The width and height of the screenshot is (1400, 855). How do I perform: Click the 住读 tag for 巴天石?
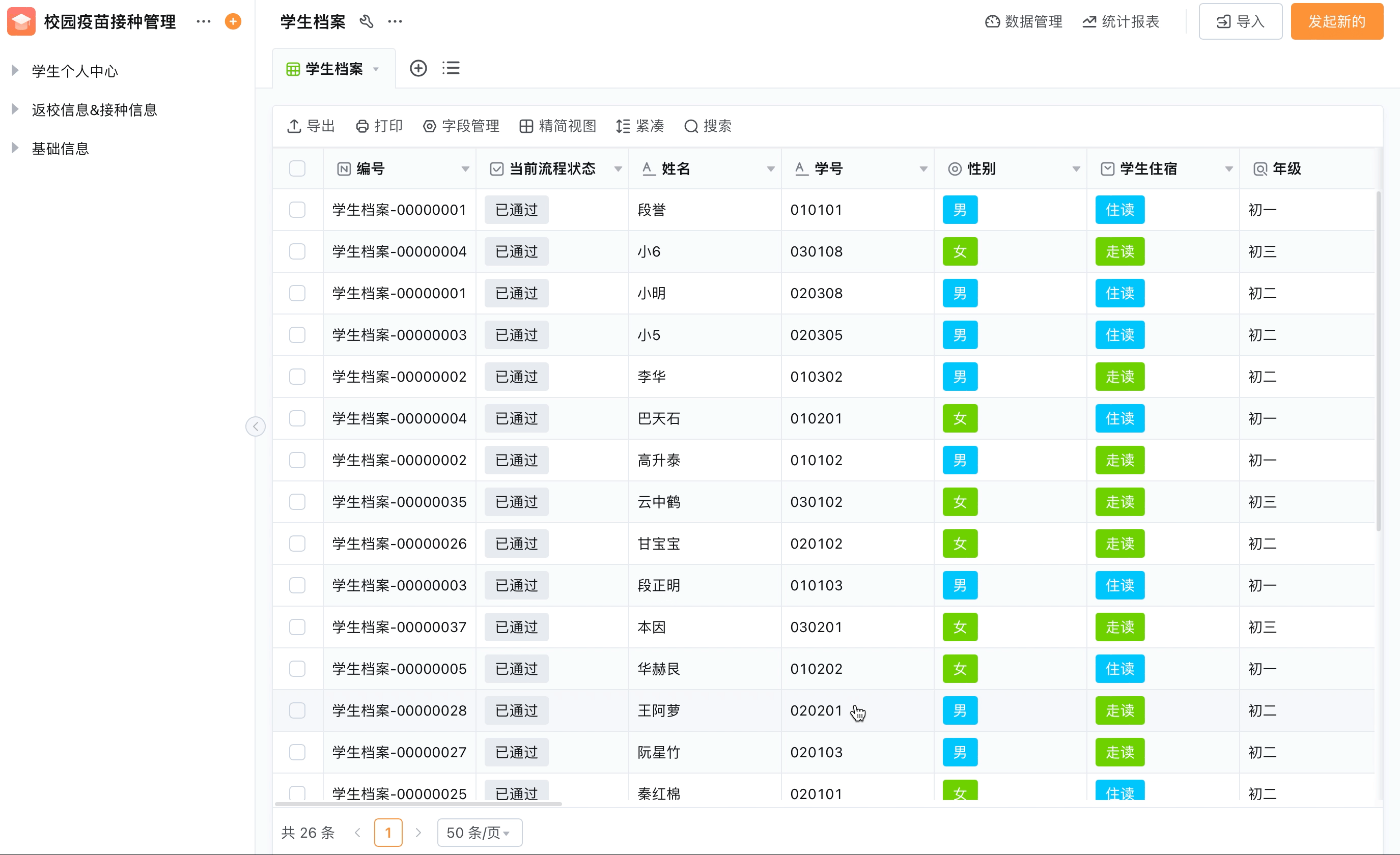tap(1120, 418)
